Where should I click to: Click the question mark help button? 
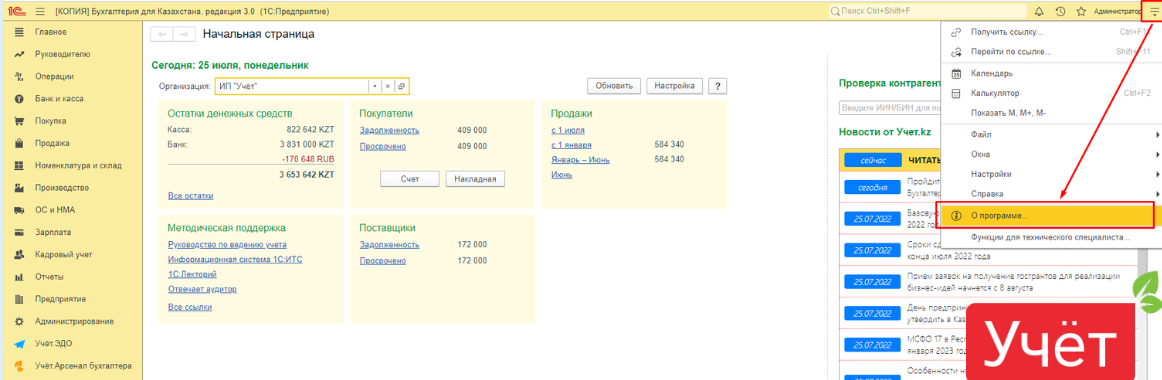pos(717,86)
